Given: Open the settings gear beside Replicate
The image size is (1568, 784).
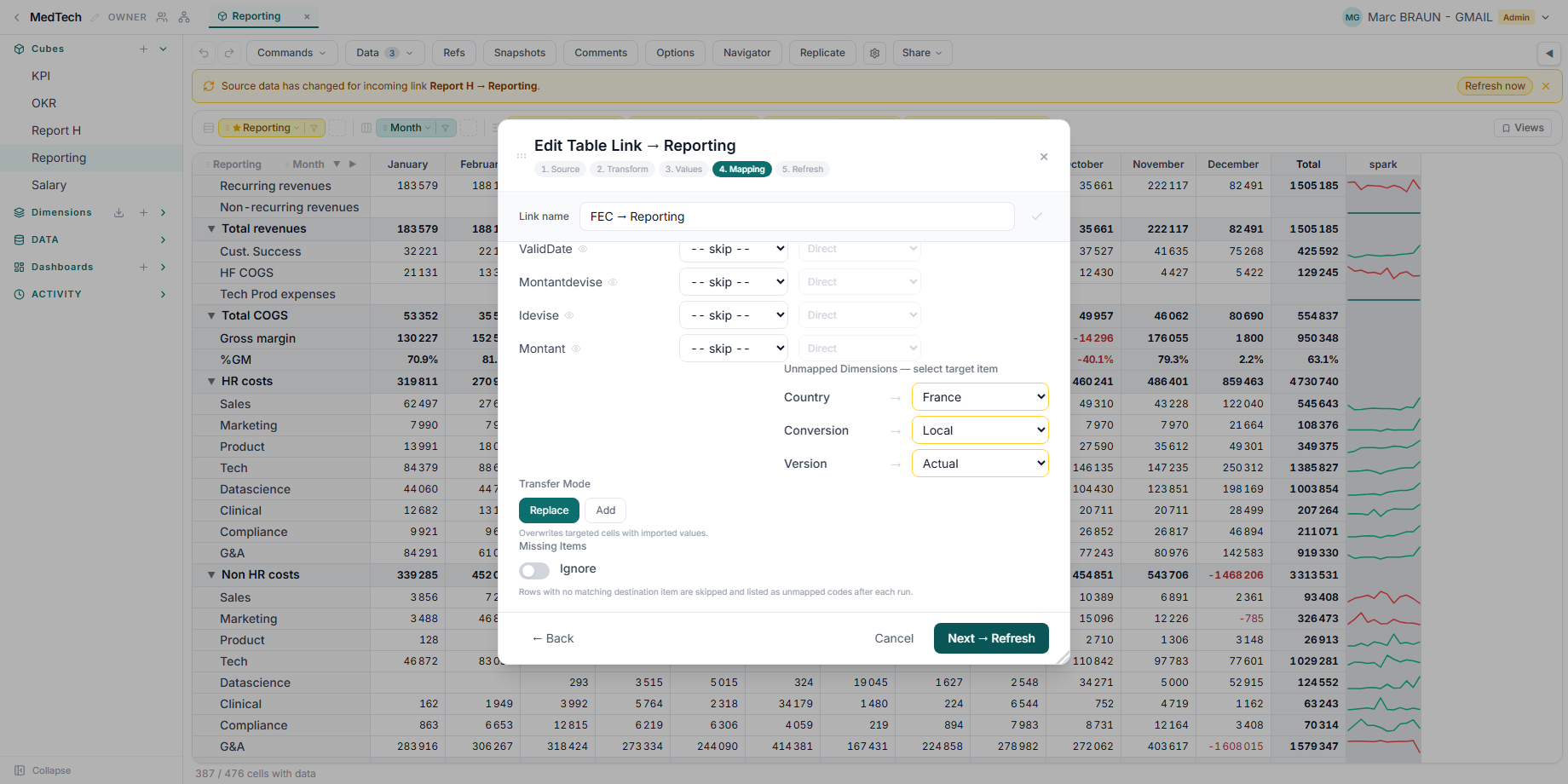Looking at the screenshot, I should click(x=874, y=53).
